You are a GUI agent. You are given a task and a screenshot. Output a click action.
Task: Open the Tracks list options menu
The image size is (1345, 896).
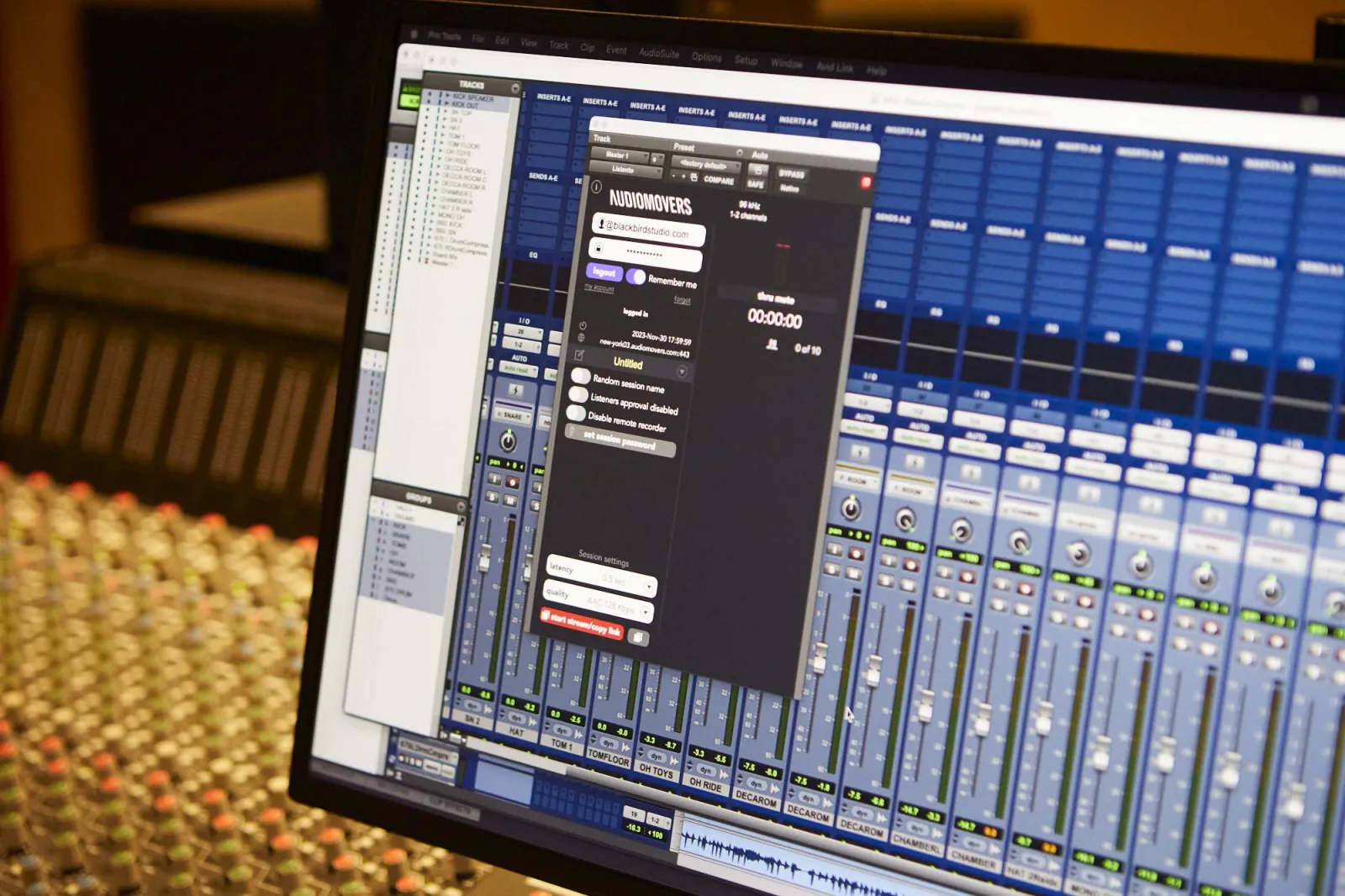point(515,88)
